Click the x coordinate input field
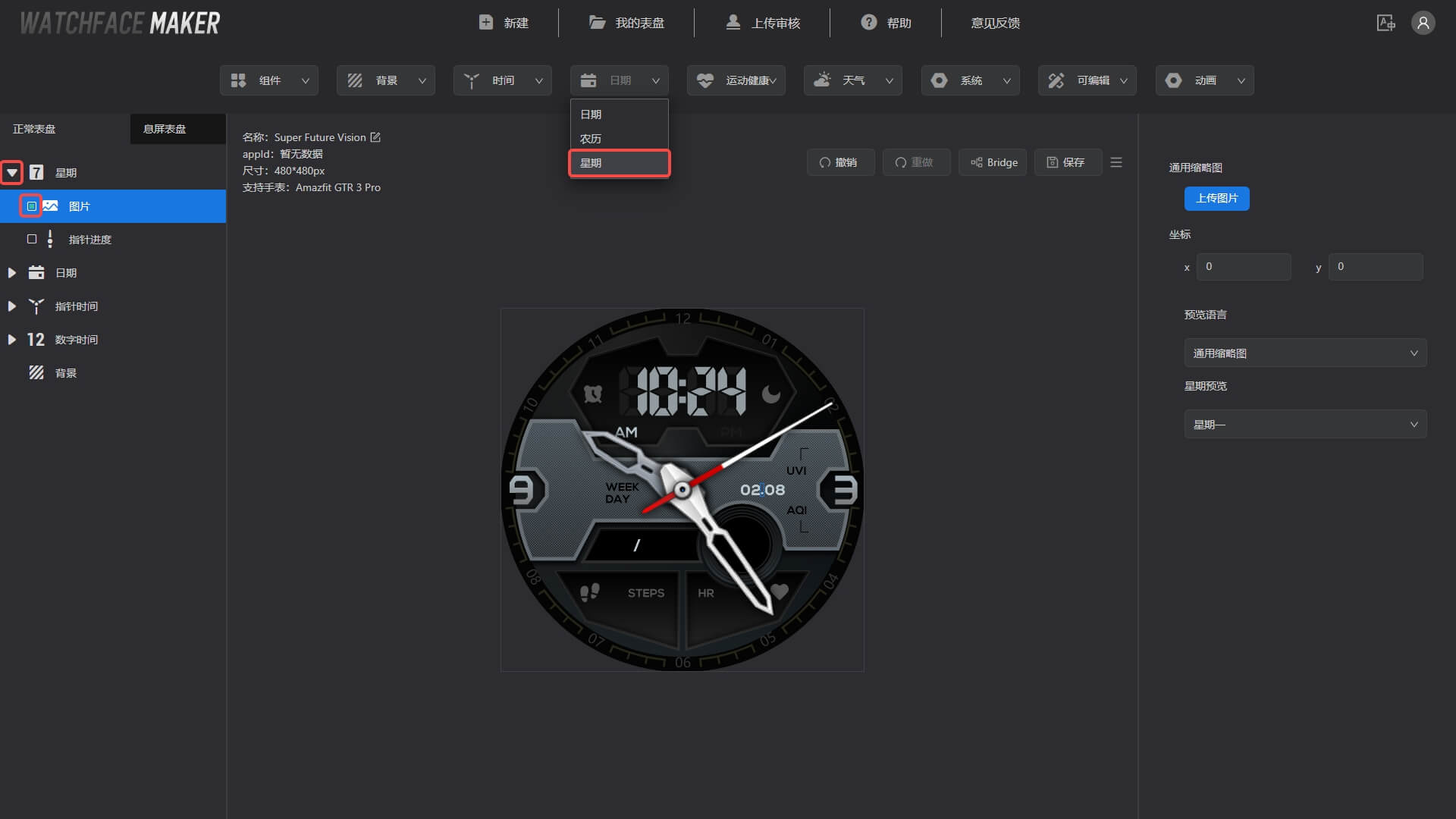Image resolution: width=1456 pixels, height=819 pixels. 1244,267
